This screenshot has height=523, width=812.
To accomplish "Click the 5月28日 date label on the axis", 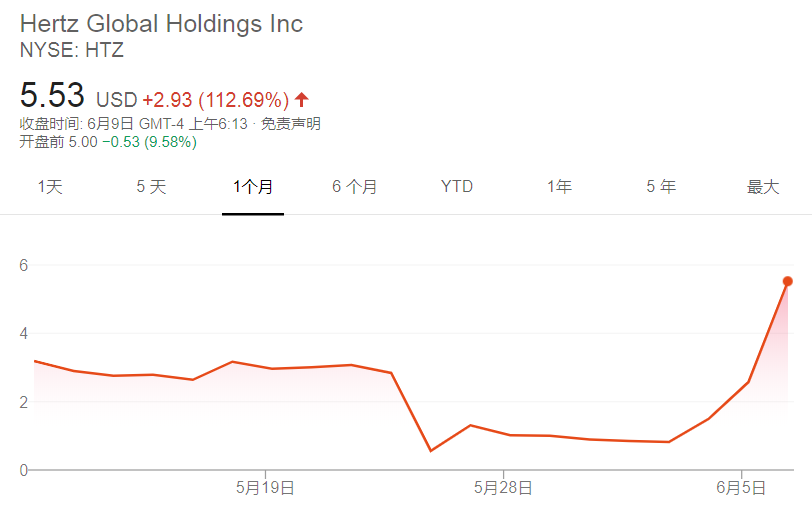I will (503, 488).
